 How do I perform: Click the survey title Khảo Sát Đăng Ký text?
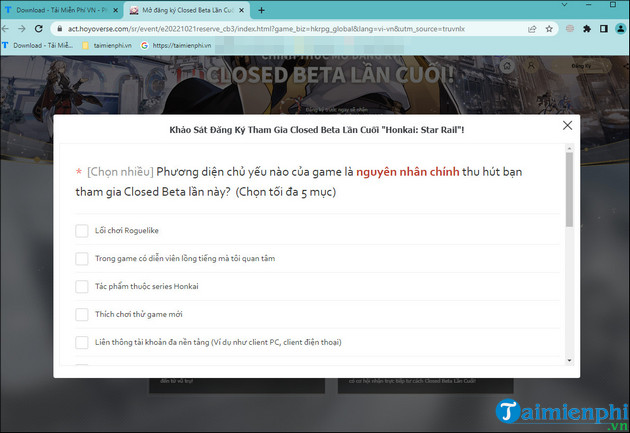tap(317, 130)
